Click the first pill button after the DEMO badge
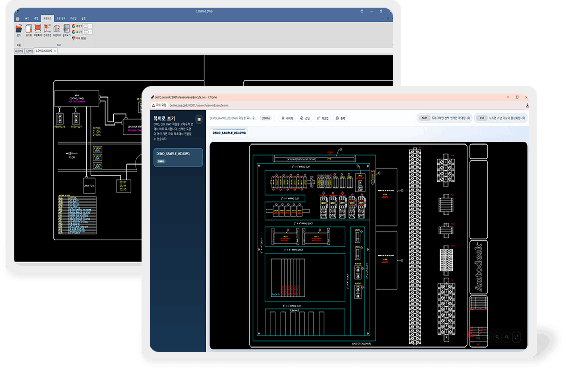The width and height of the screenshot is (573, 370). coord(287,118)
